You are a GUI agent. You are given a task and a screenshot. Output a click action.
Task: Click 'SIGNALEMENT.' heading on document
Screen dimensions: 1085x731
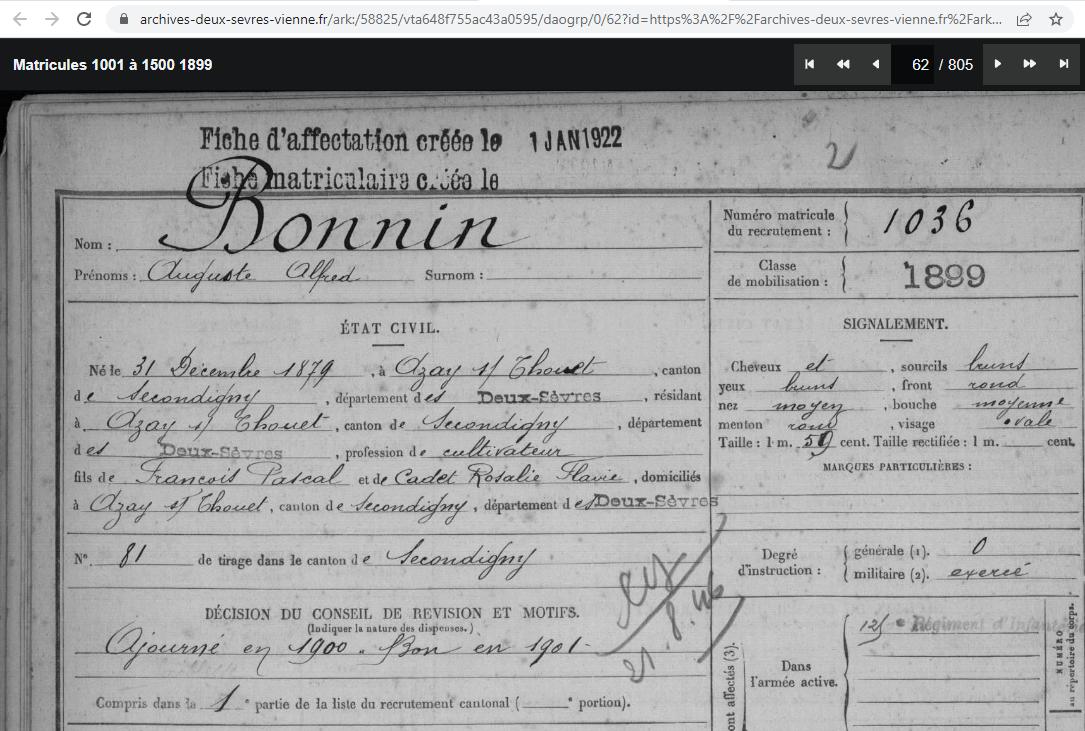pos(895,324)
